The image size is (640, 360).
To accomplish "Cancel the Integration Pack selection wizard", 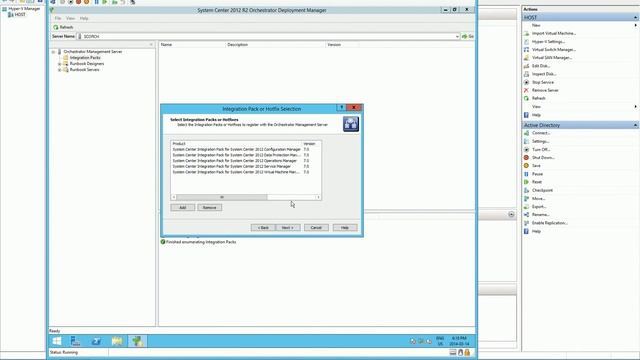I will click(316, 227).
